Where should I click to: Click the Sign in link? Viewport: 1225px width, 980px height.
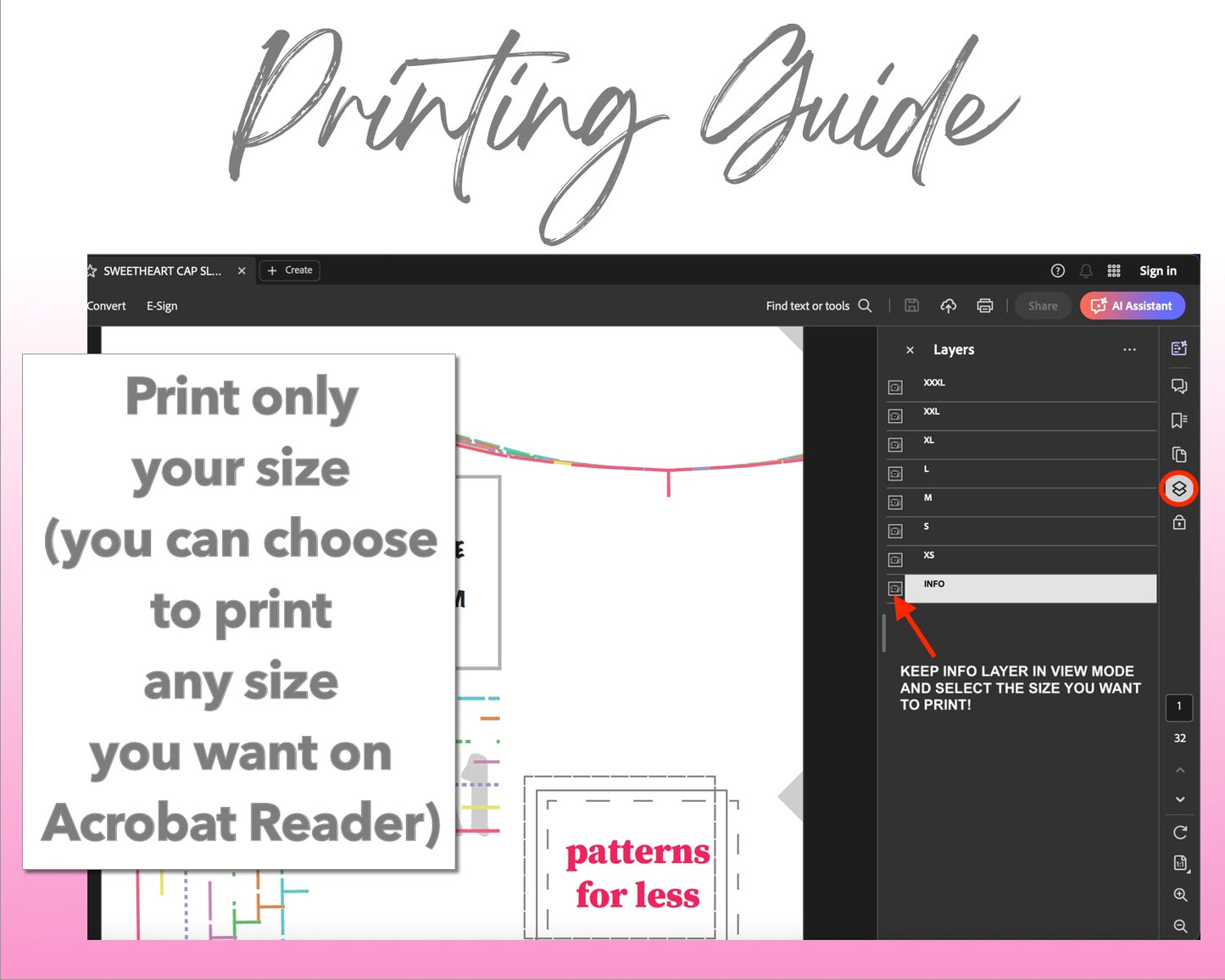(1157, 271)
